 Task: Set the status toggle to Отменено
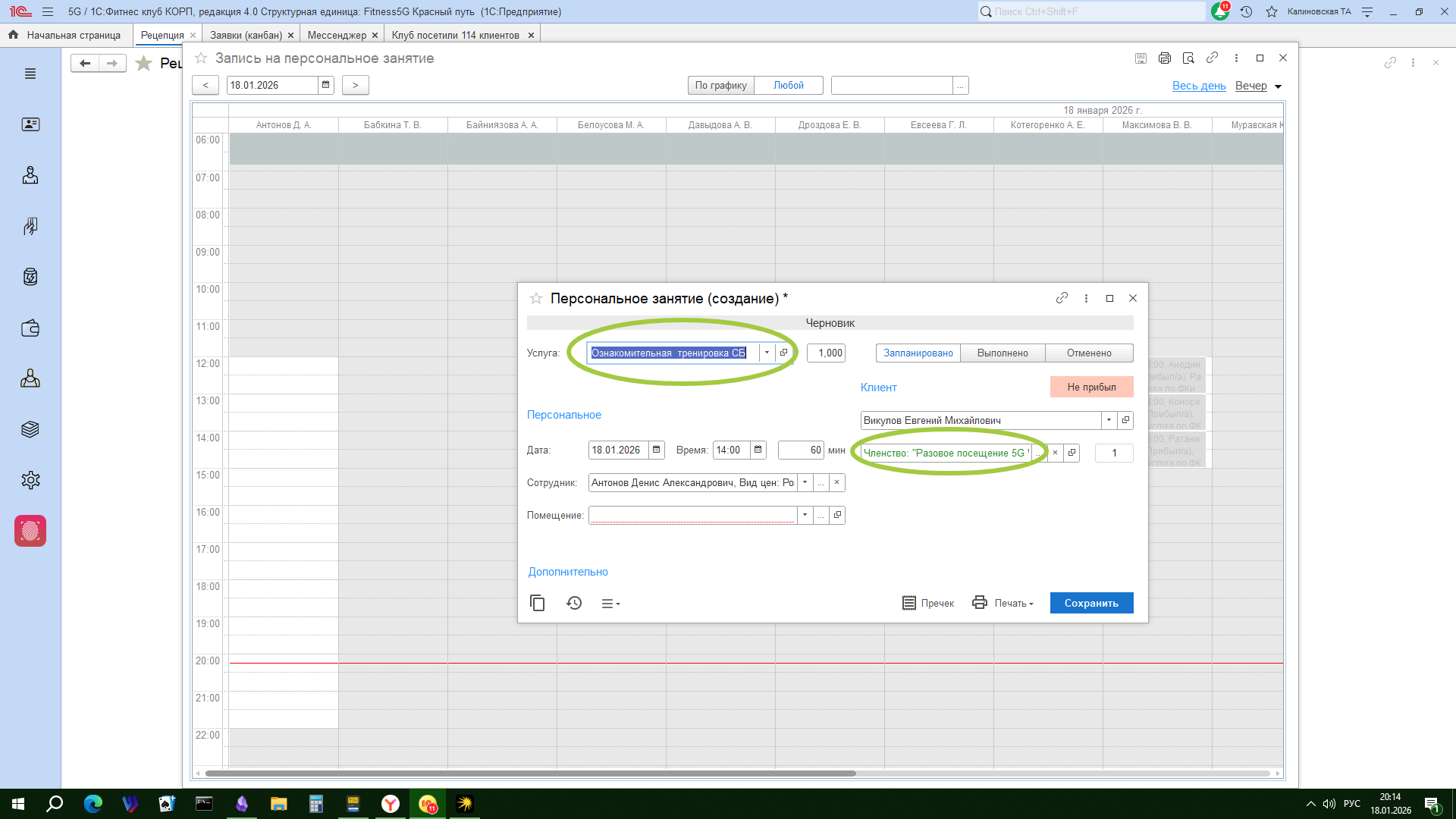tap(1089, 353)
